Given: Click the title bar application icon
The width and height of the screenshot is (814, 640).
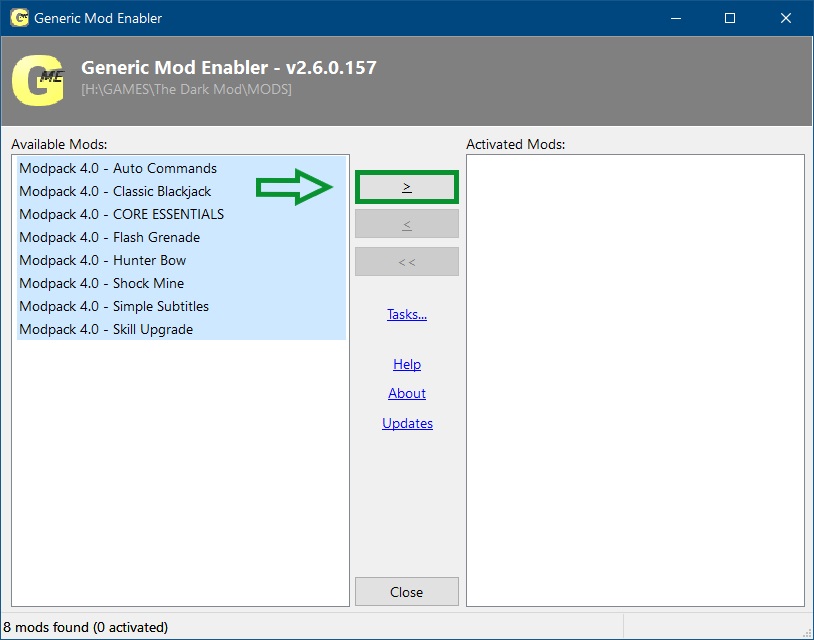Looking at the screenshot, I should (20, 18).
